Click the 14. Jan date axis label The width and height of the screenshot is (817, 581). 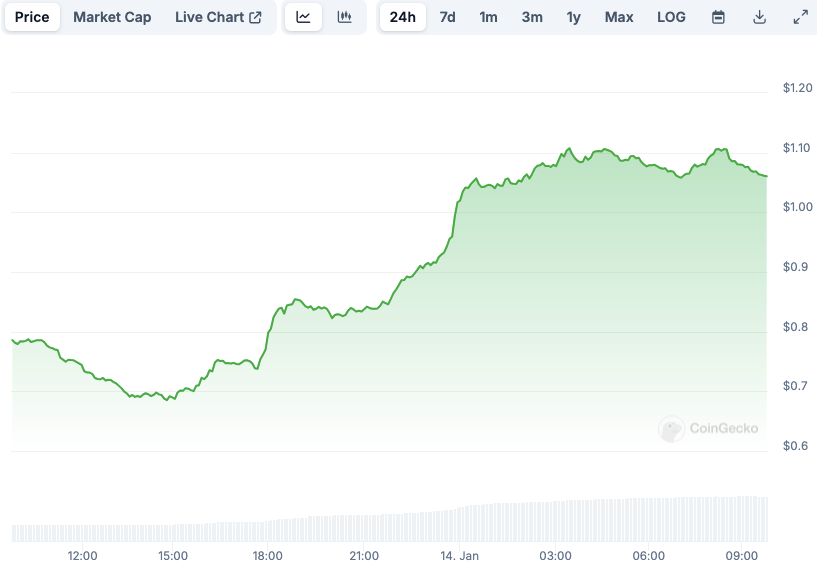tap(461, 556)
